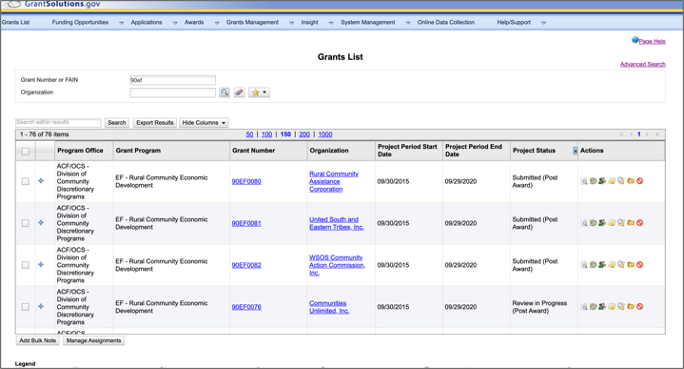Click the Manage Assignments button
The width and height of the screenshot is (684, 369).
click(x=94, y=340)
